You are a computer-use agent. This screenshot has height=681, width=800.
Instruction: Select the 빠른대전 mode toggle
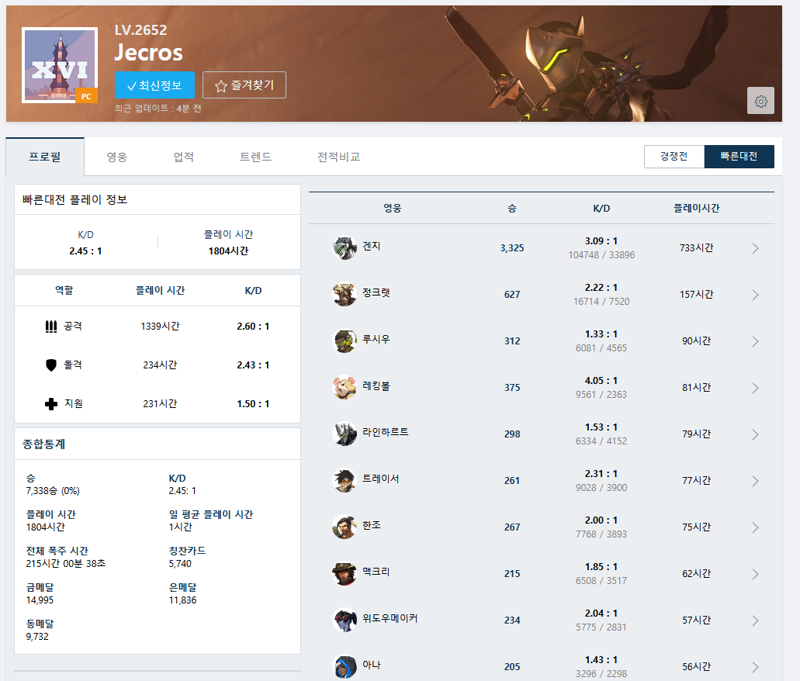point(739,157)
